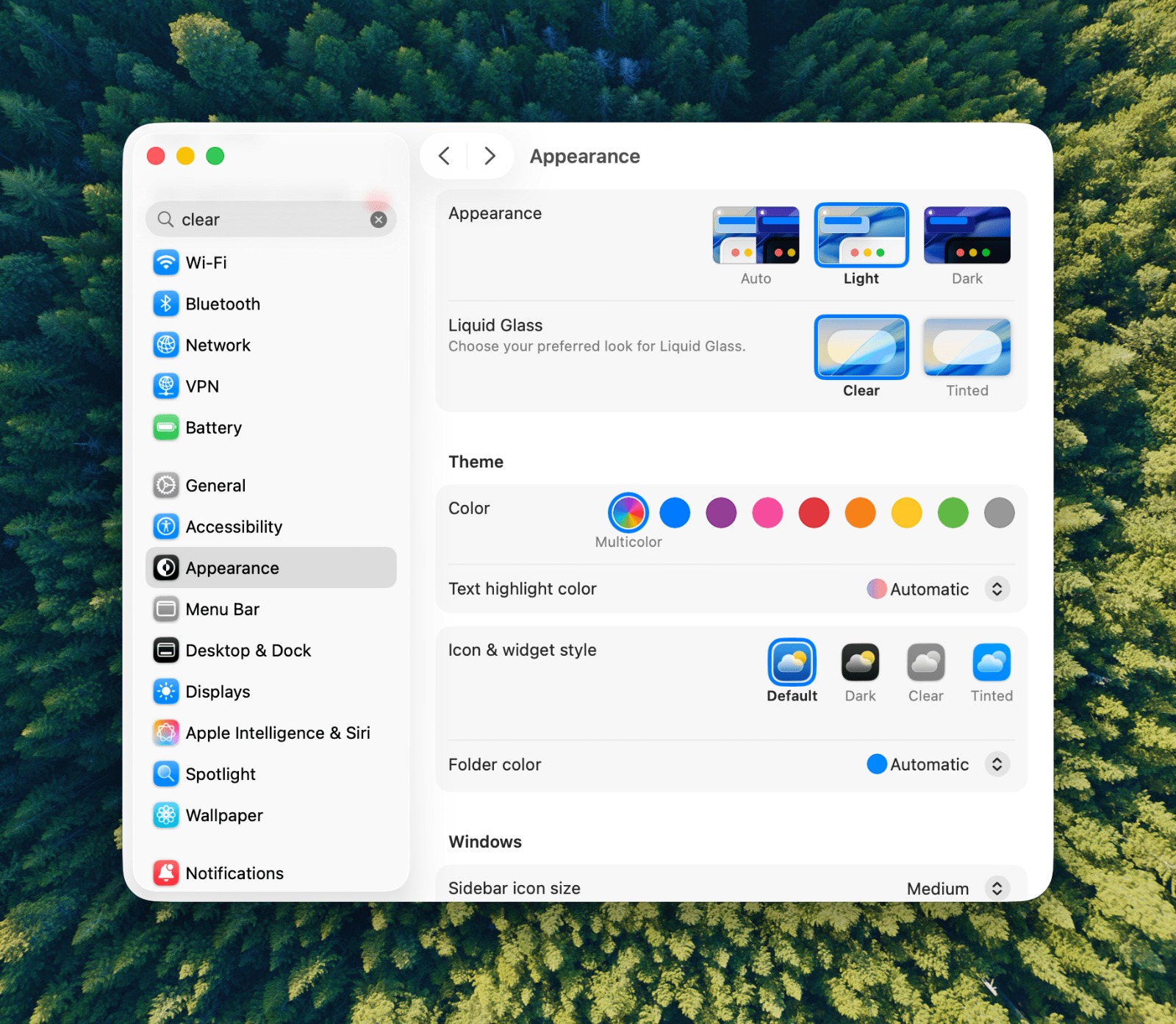This screenshot has height=1024, width=1176.
Task: Open Apple Intelligence & Siri settings
Action: coord(278,732)
